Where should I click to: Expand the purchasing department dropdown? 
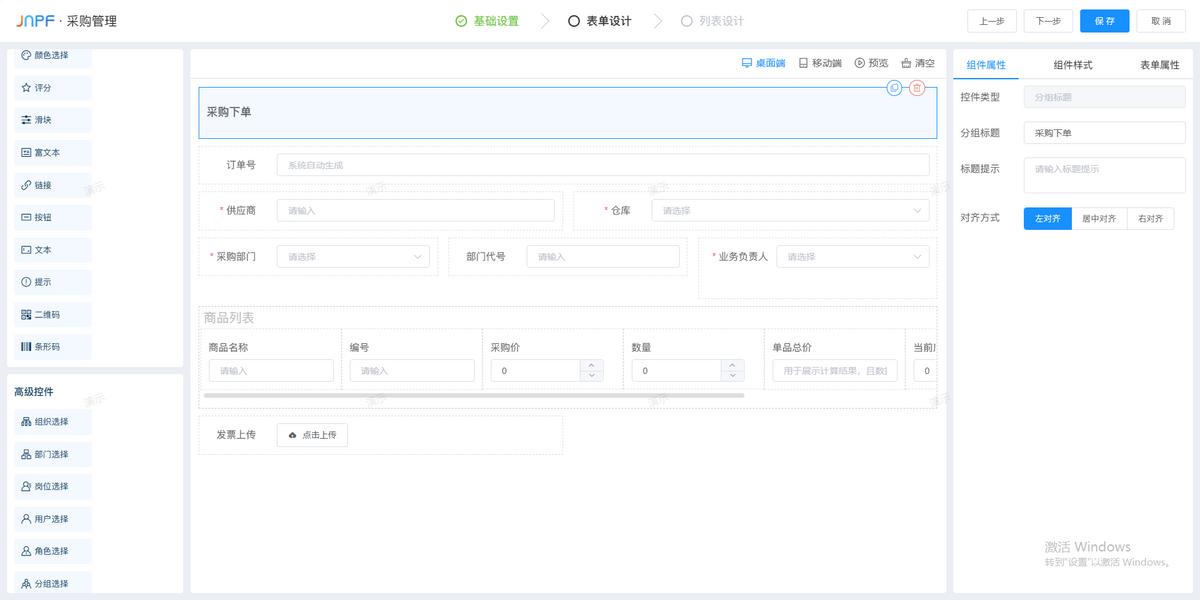coord(353,257)
